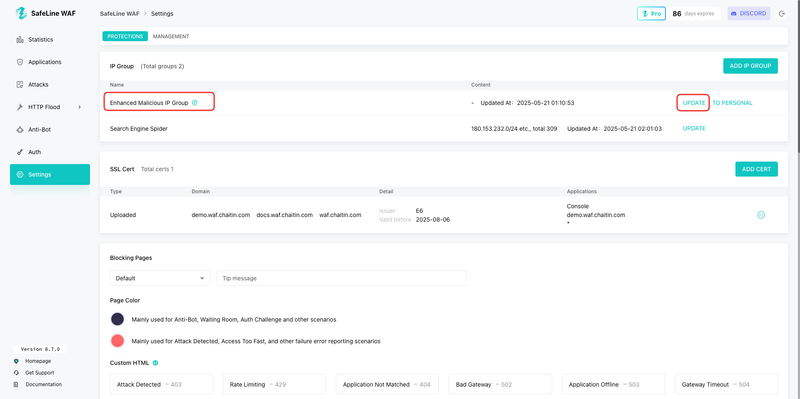Click the Documentation file icon
Image resolution: width=800 pixels, height=399 pixels.
[x=16, y=384]
